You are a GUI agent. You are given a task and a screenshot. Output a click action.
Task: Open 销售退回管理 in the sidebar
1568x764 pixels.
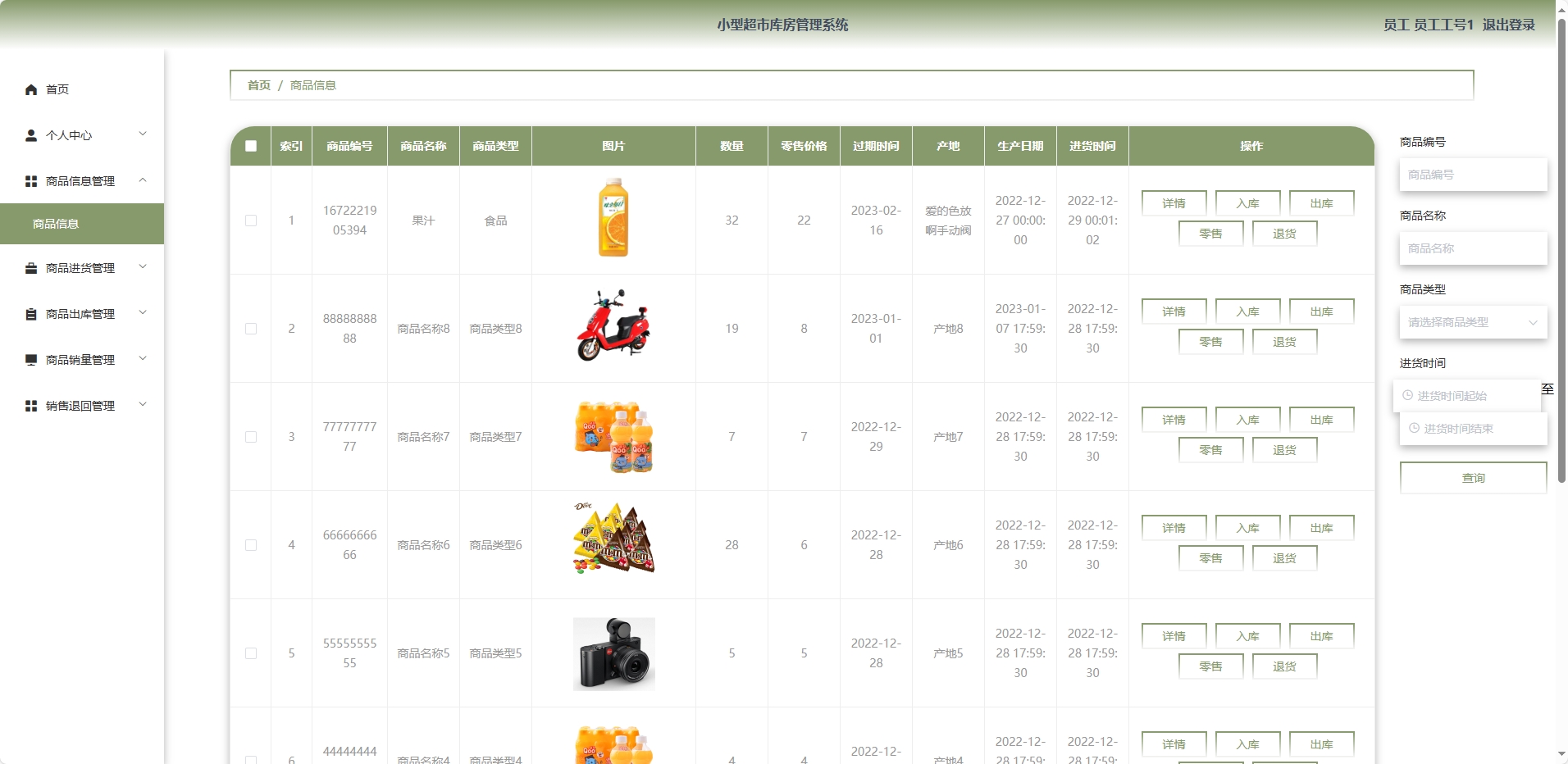(82, 406)
